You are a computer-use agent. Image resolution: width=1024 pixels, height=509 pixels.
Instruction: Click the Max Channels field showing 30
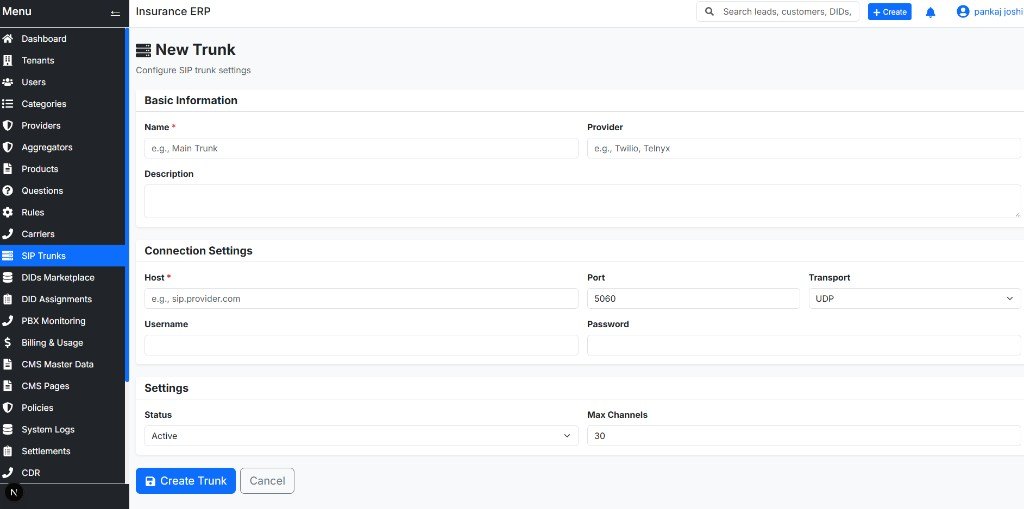point(804,436)
